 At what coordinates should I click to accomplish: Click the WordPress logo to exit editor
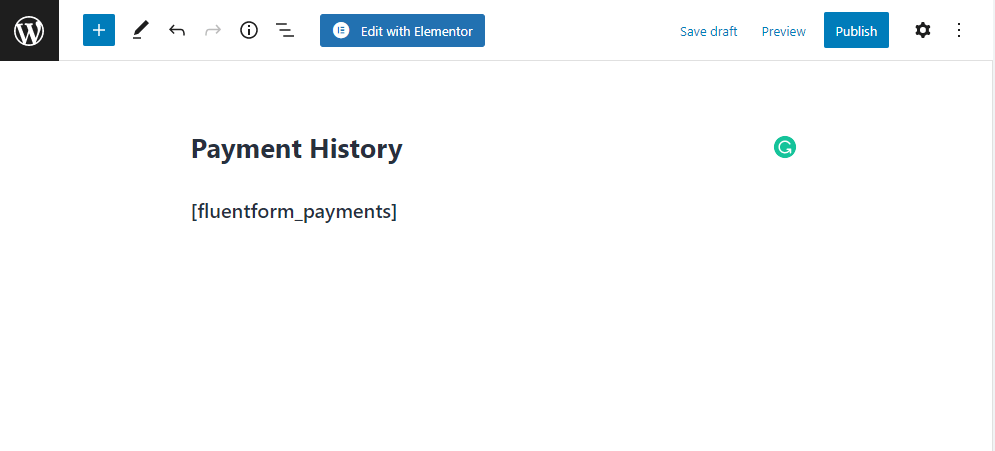point(29,31)
